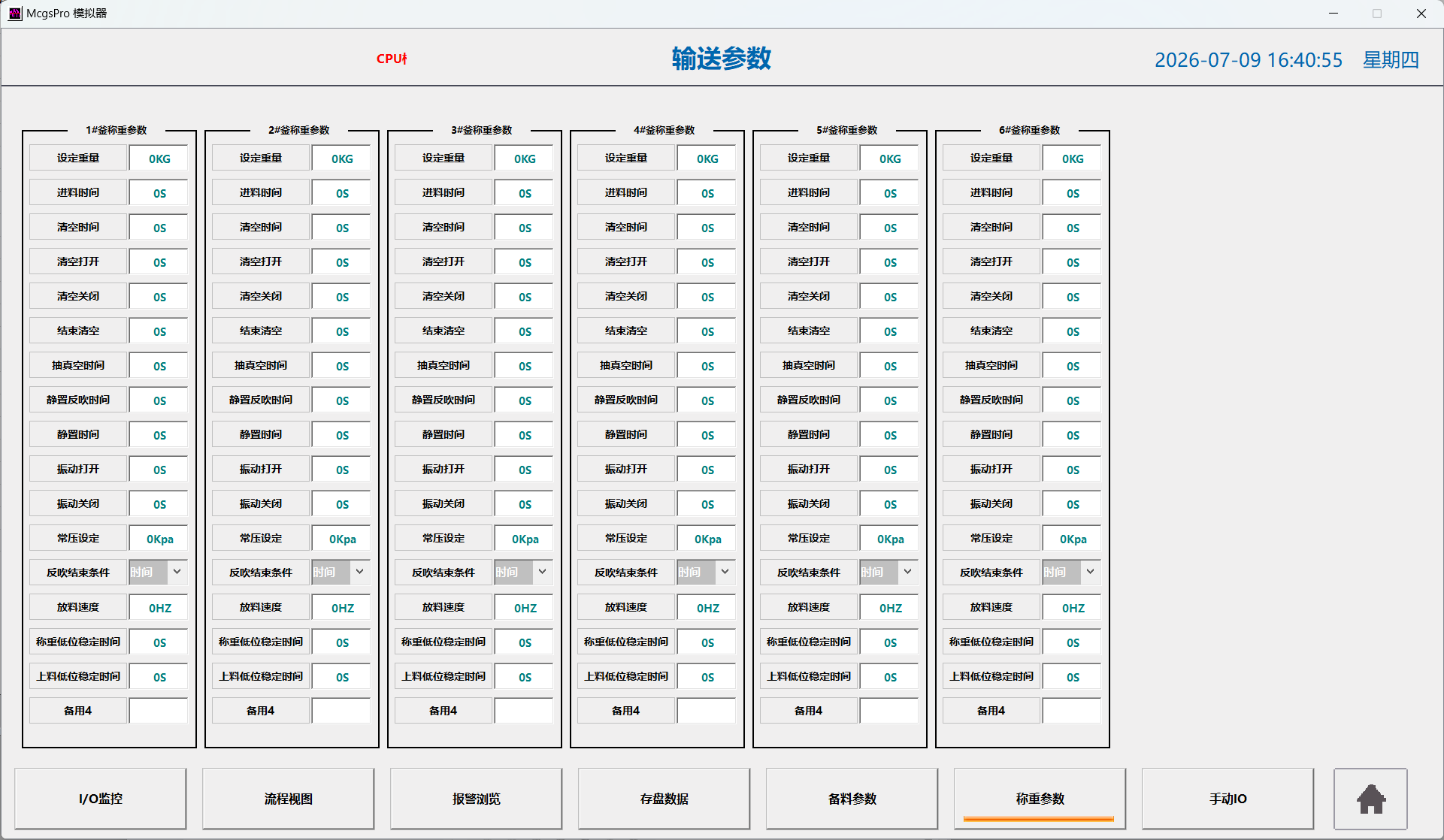Edit 4#釜 振动打开 value field

point(707,470)
